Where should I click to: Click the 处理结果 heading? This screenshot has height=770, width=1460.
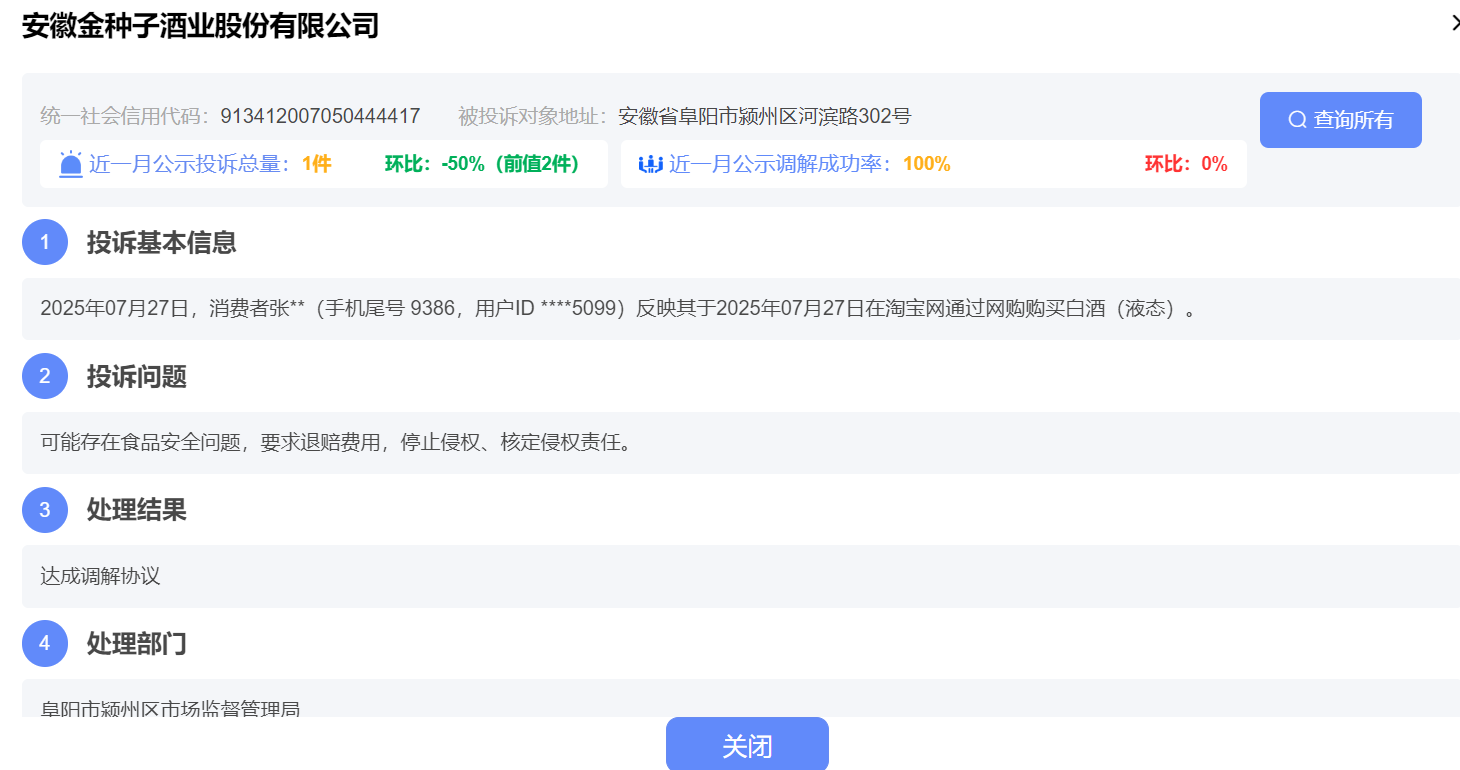pos(136,510)
